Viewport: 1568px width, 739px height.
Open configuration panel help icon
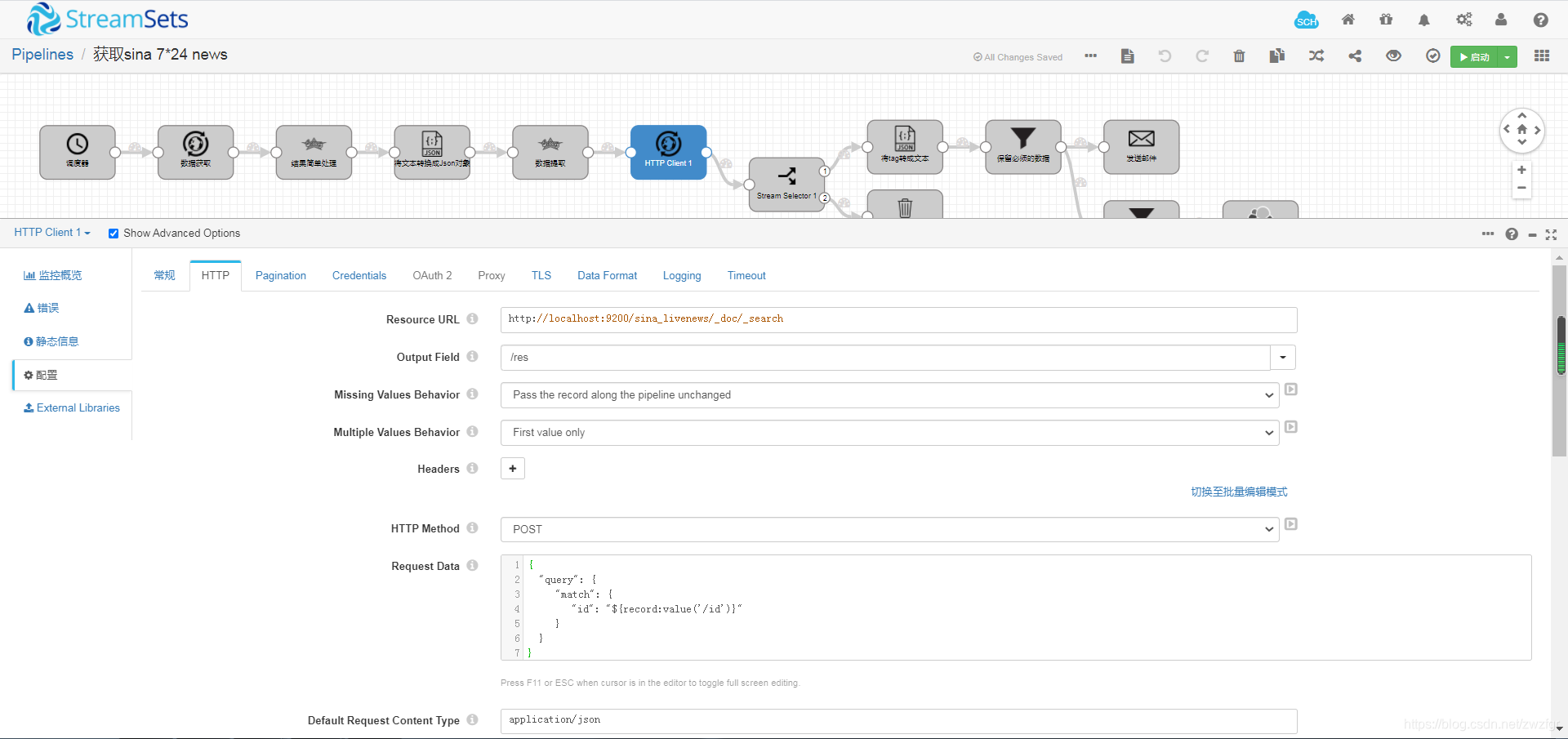(1512, 234)
